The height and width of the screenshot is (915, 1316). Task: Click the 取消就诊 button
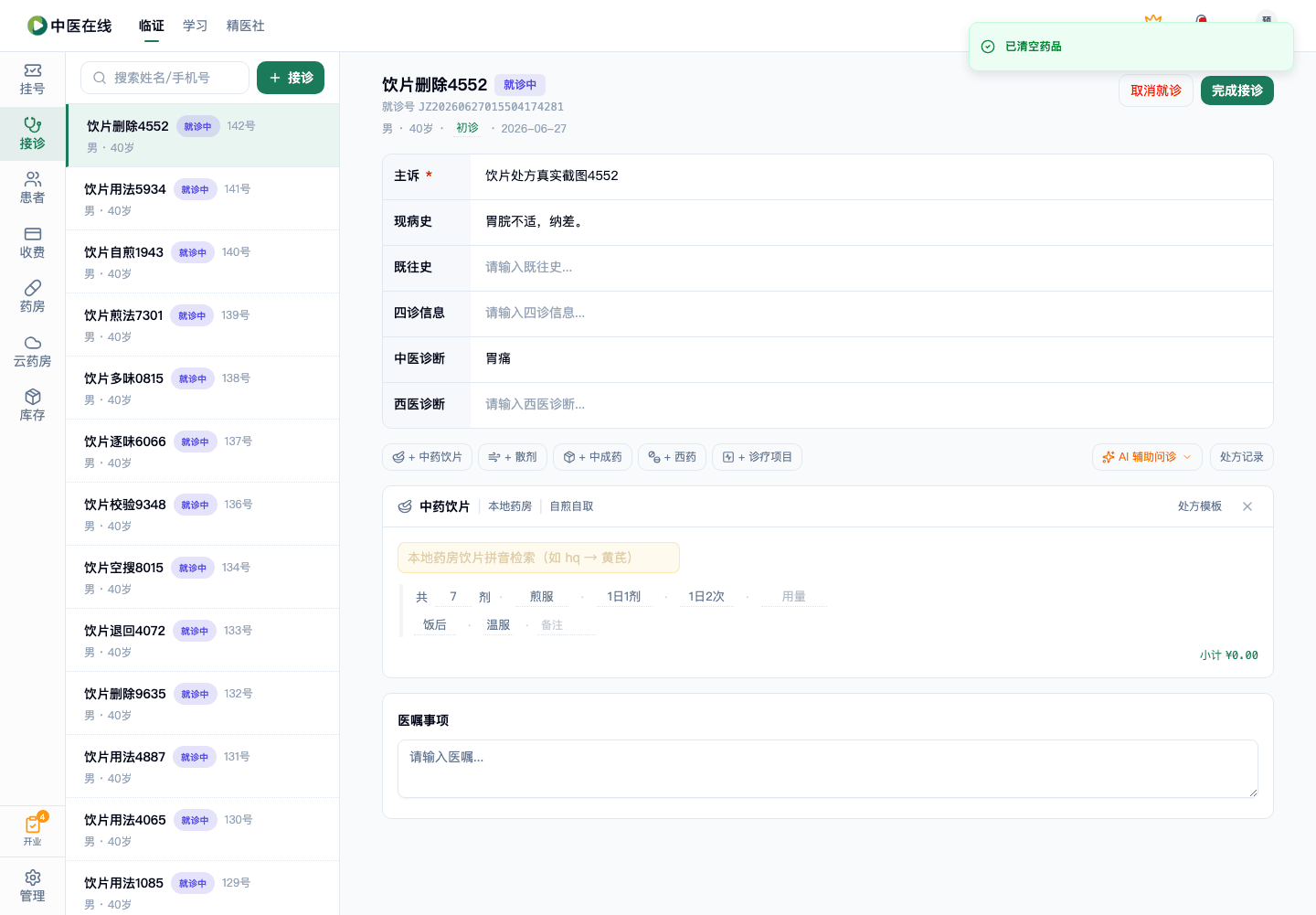[1156, 90]
